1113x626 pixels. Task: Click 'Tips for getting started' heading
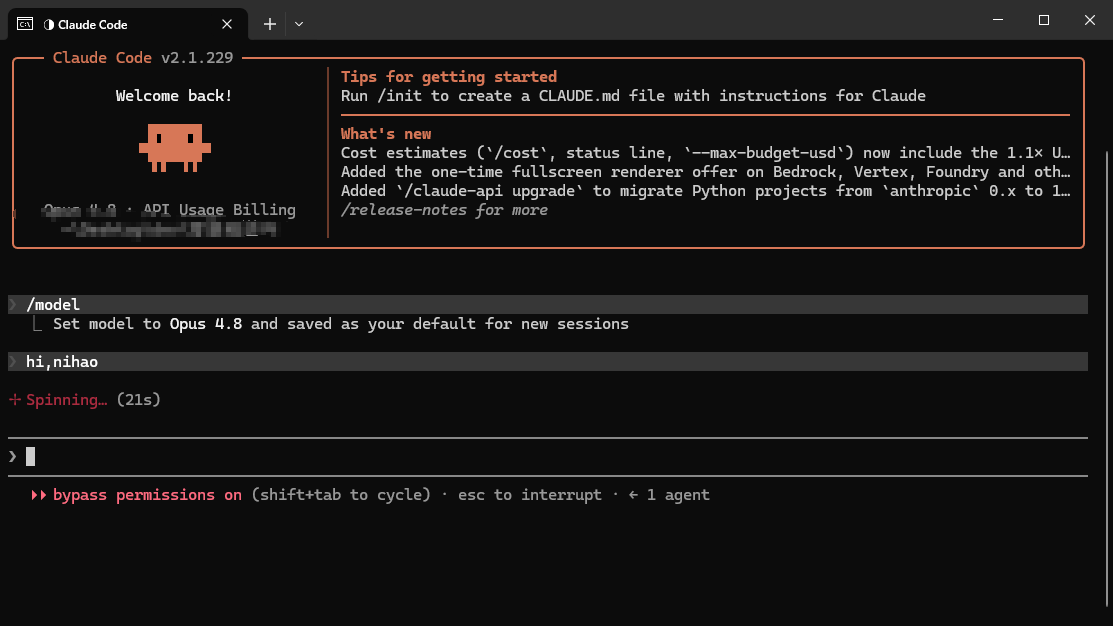pos(449,77)
